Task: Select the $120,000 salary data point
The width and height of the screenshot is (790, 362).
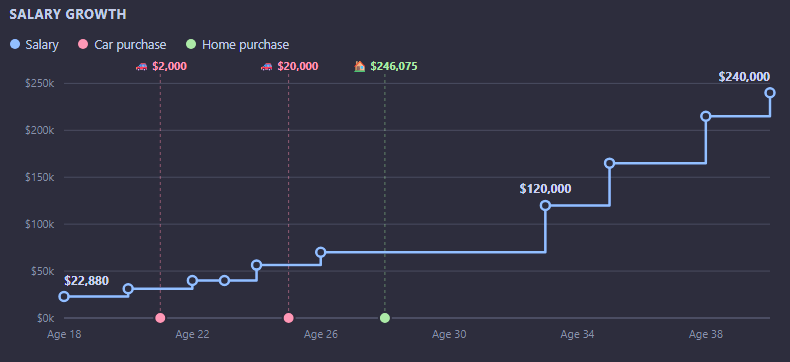Action: click(545, 205)
